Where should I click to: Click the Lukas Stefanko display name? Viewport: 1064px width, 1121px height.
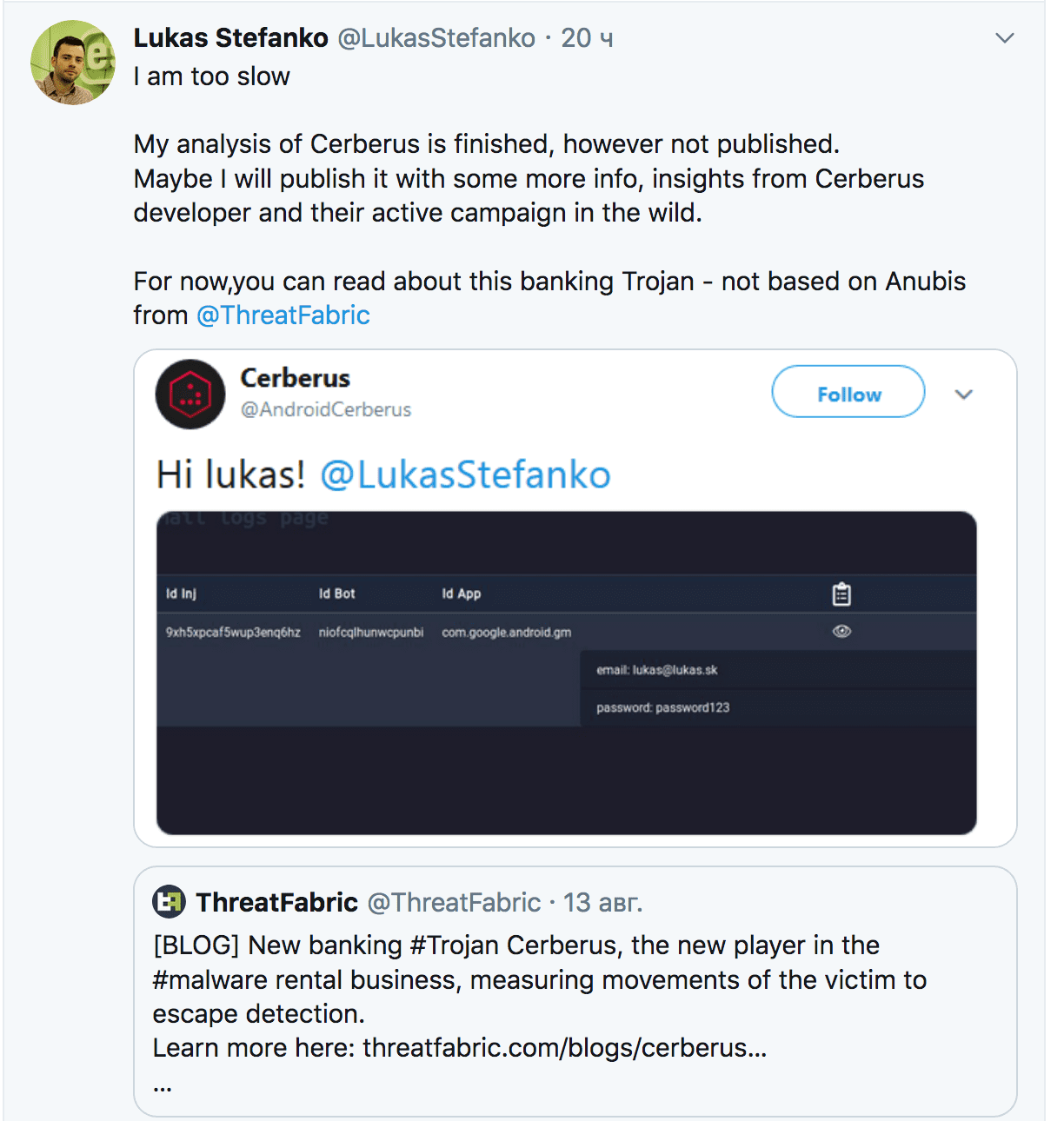(231, 38)
